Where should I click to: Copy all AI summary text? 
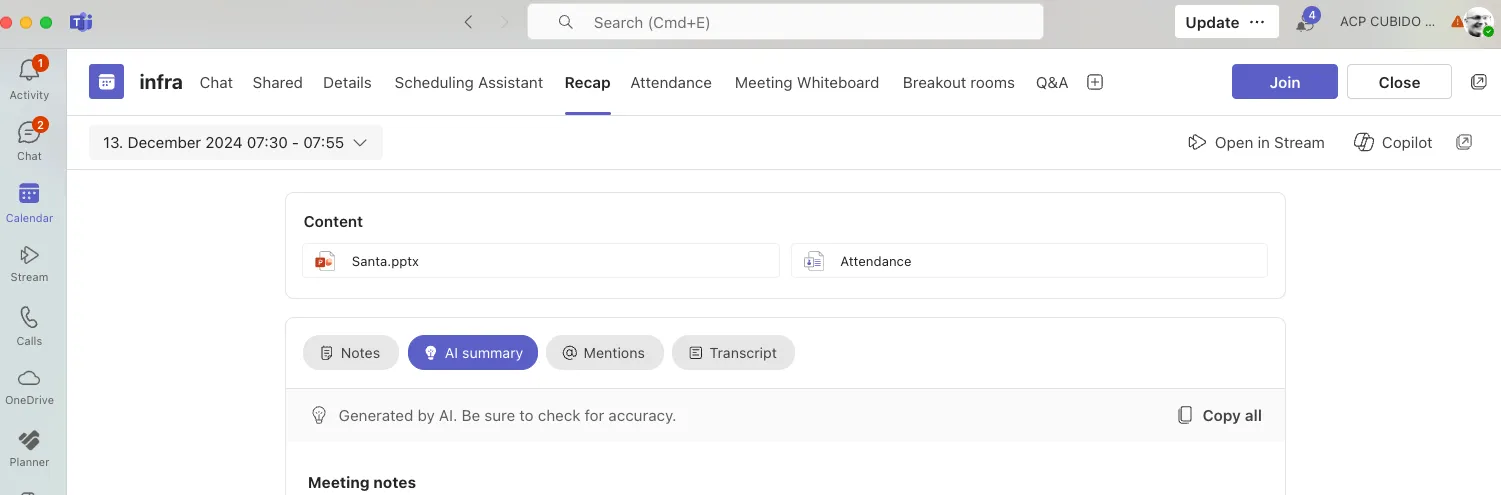1220,416
